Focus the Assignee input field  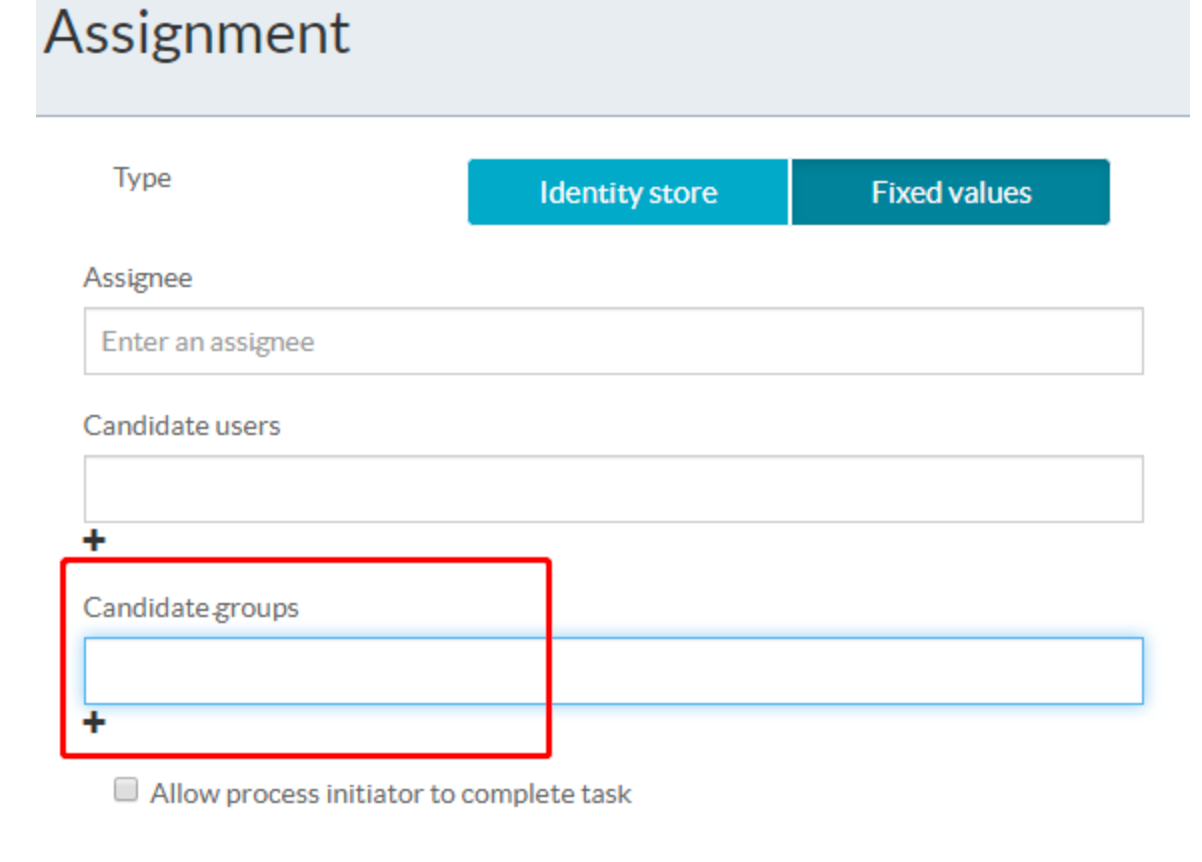pyautogui.click(x=612, y=341)
